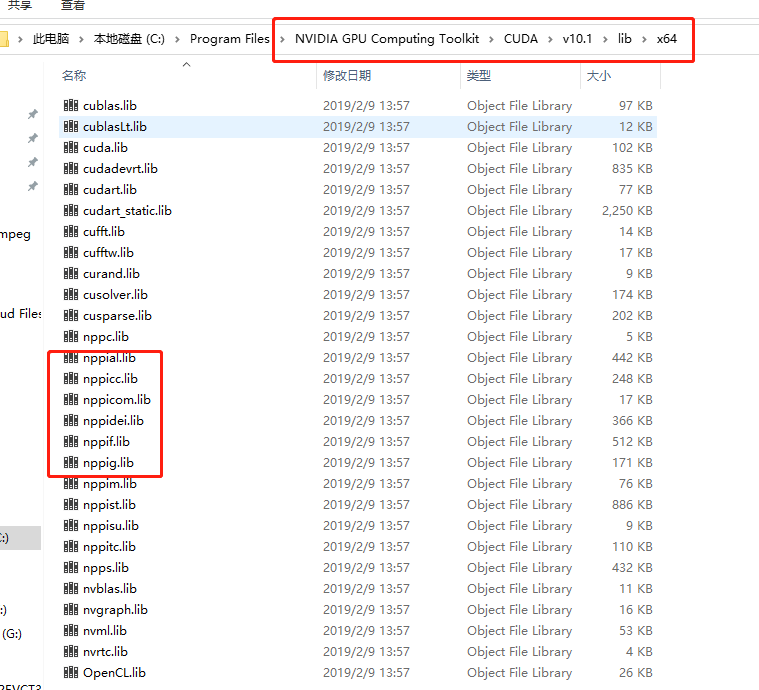Click the cudart_static.lib file icon
The width and height of the screenshot is (759, 690).
[70, 211]
